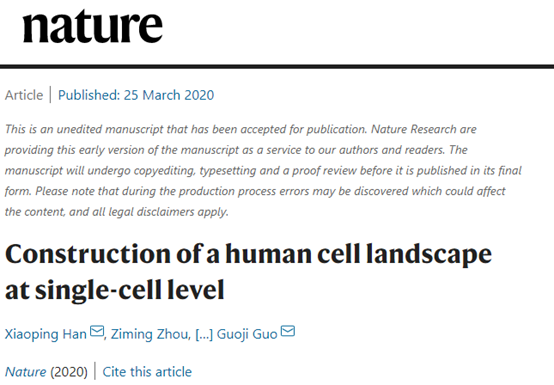Click the 'providing this early version' disclaimer line
This screenshot has height=385, width=554.
(x=236, y=150)
